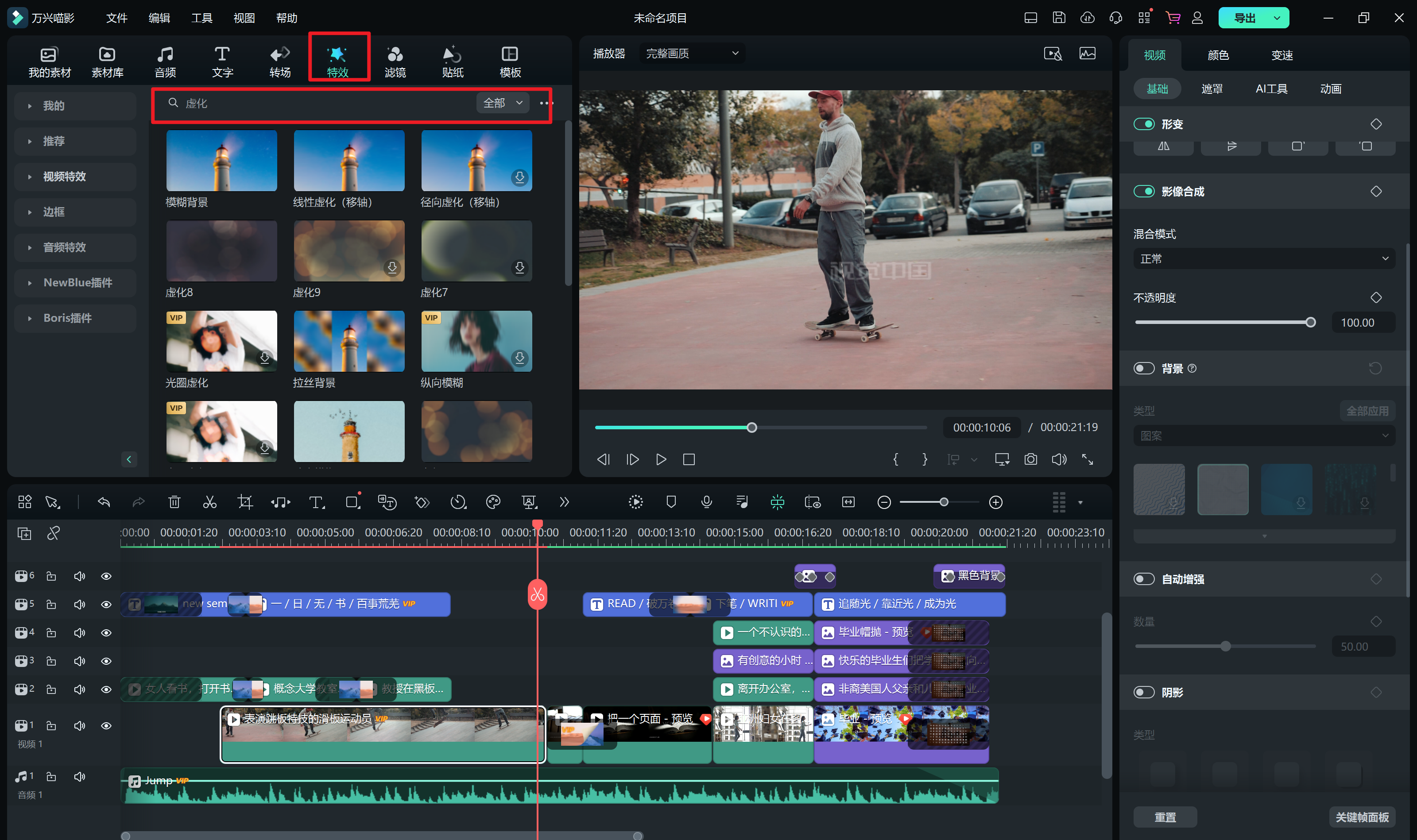Click the 导出 export button

pyautogui.click(x=1244, y=18)
